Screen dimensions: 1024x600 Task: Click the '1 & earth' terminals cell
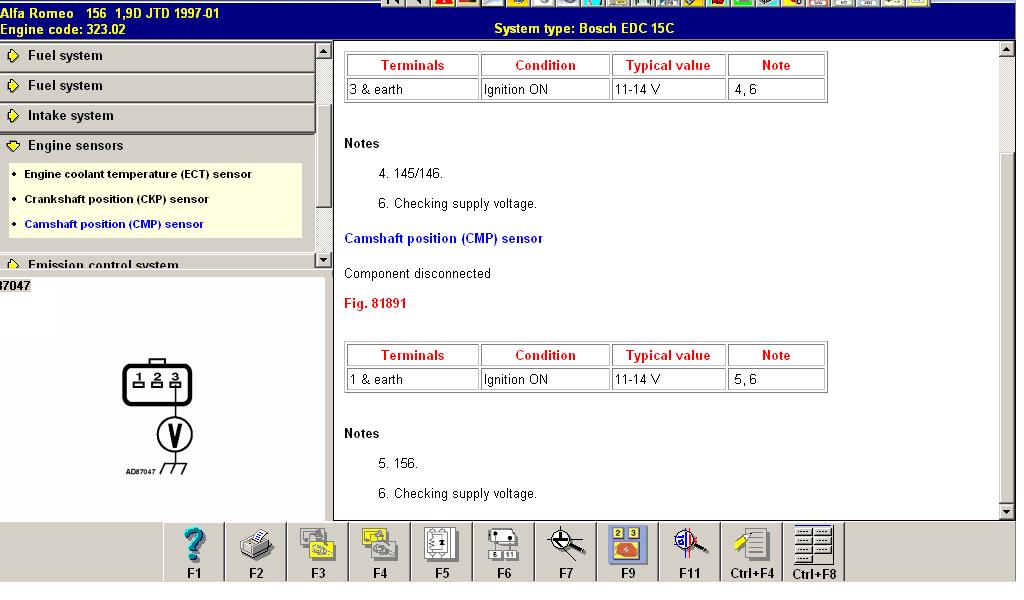click(413, 379)
